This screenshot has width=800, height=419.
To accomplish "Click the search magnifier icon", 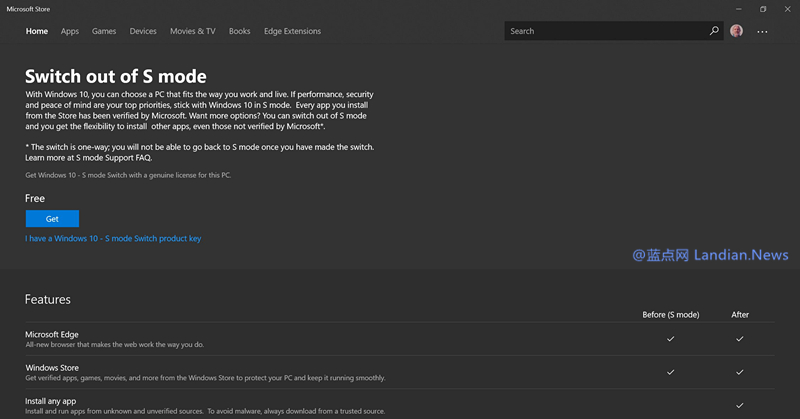I will pos(714,31).
